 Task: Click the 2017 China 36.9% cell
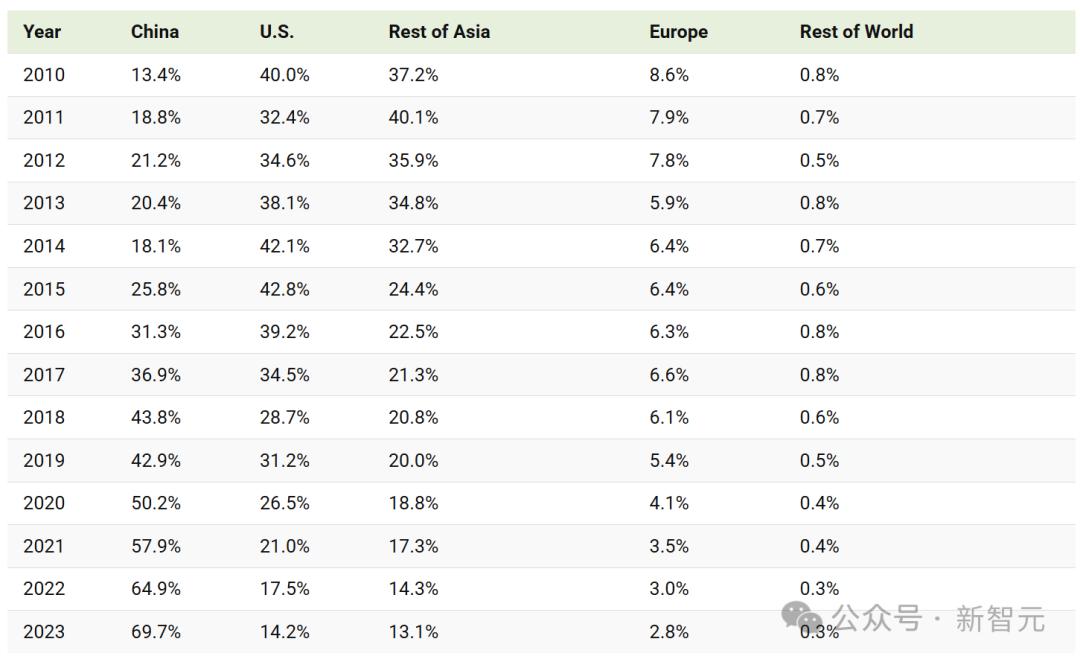click(156, 375)
